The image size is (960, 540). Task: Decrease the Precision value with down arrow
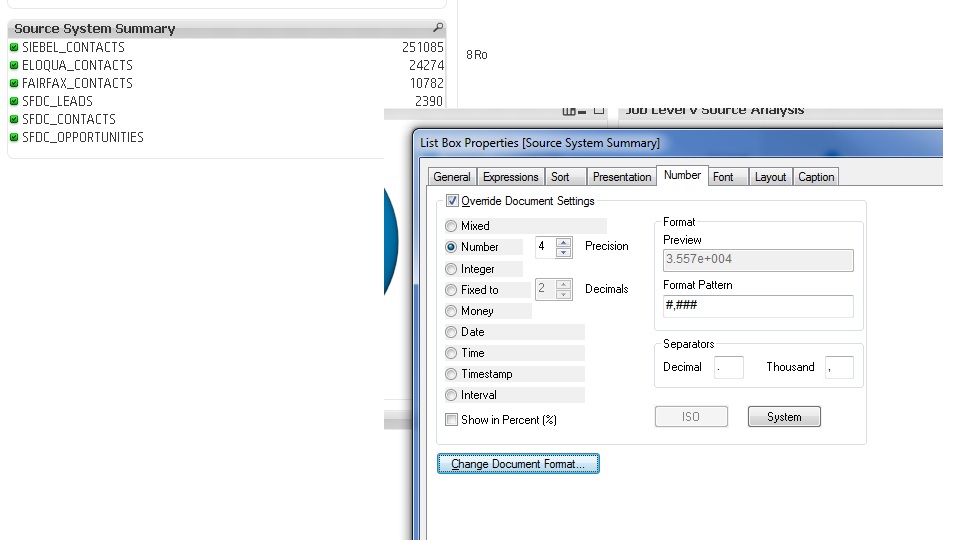pyautogui.click(x=564, y=252)
